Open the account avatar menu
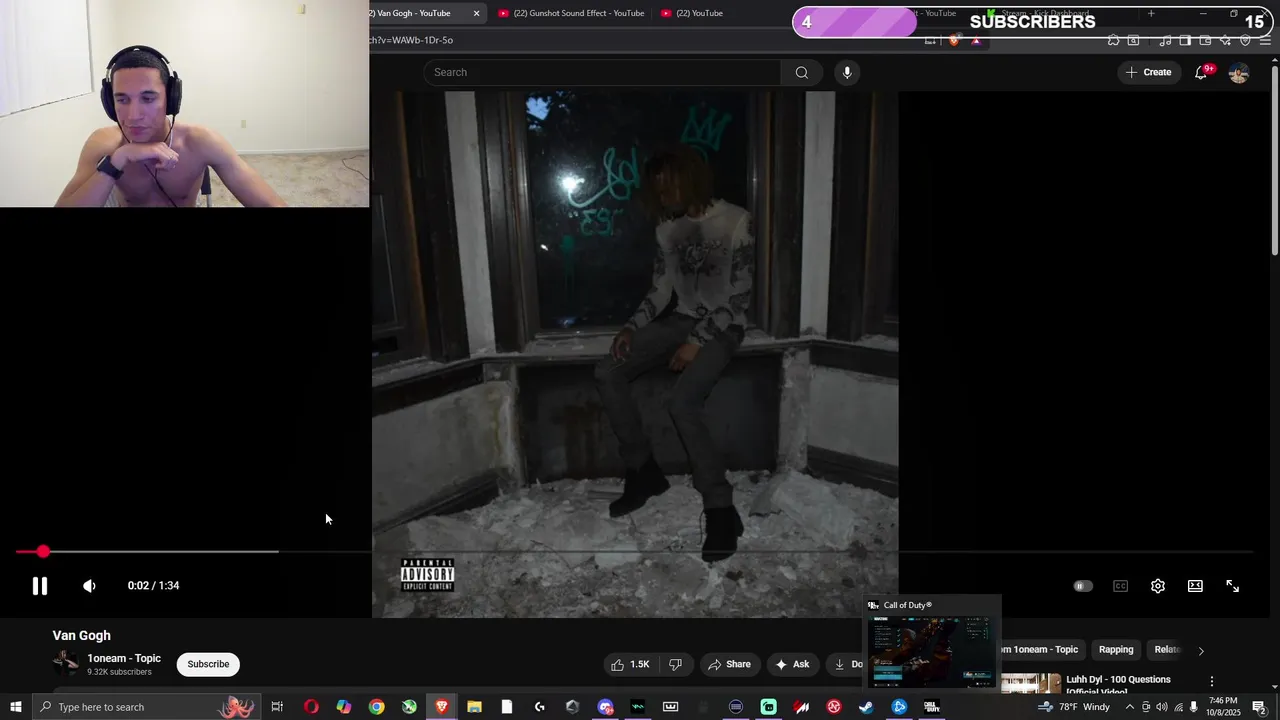 point(1239,73)
